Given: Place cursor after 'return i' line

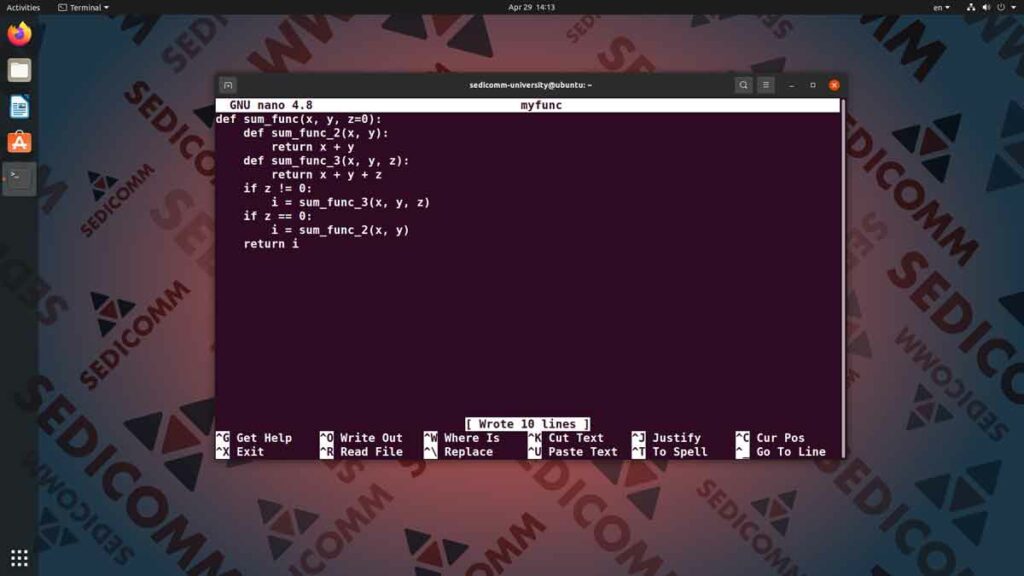Looking at the screenshot, I should (x=300, y=244).
